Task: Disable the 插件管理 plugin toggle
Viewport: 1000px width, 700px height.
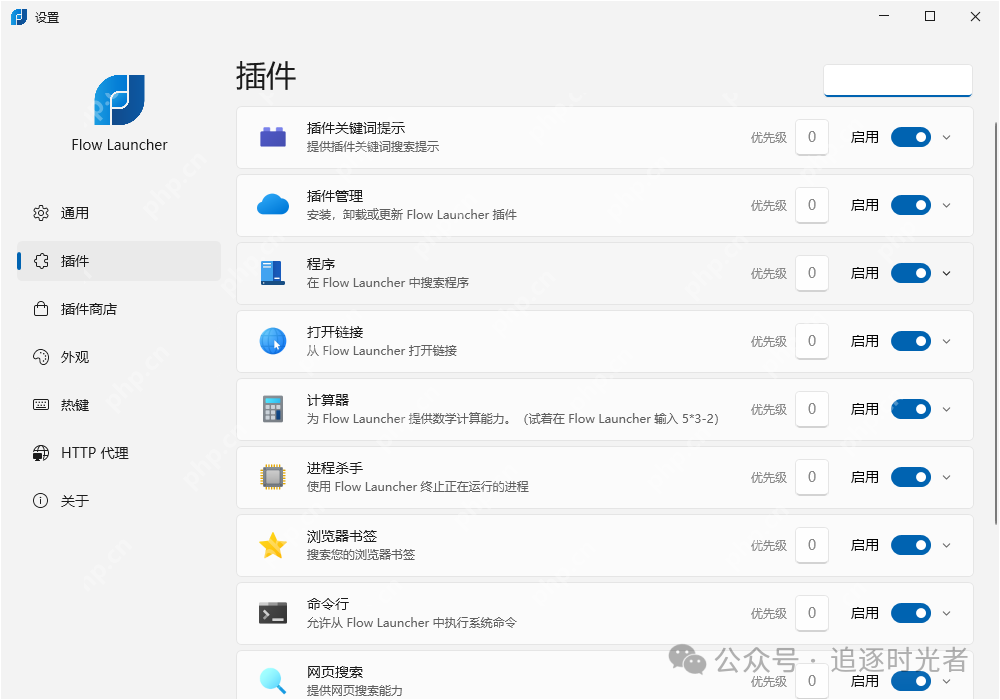Action: tap(911, 205)
